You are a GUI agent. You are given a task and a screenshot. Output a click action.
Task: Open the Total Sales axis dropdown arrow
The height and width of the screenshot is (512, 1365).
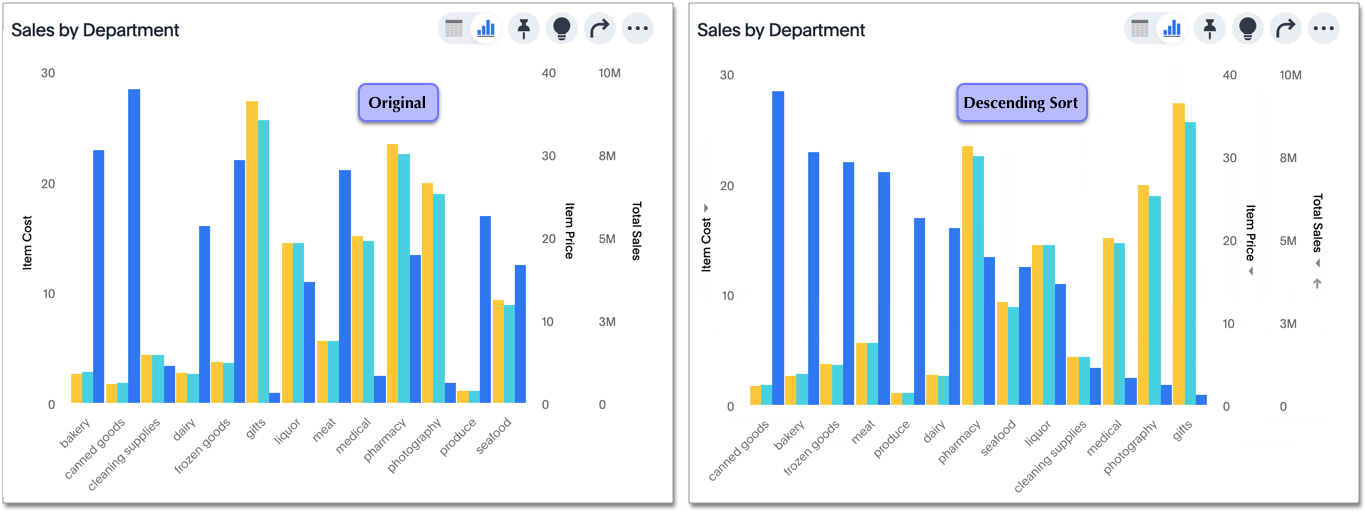tap(1317, 263)
